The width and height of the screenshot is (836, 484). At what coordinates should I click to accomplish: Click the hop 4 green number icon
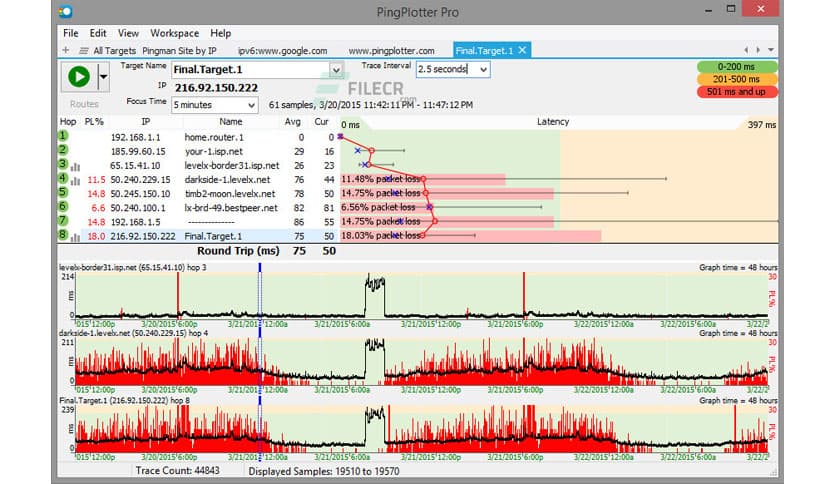[63, 178]
